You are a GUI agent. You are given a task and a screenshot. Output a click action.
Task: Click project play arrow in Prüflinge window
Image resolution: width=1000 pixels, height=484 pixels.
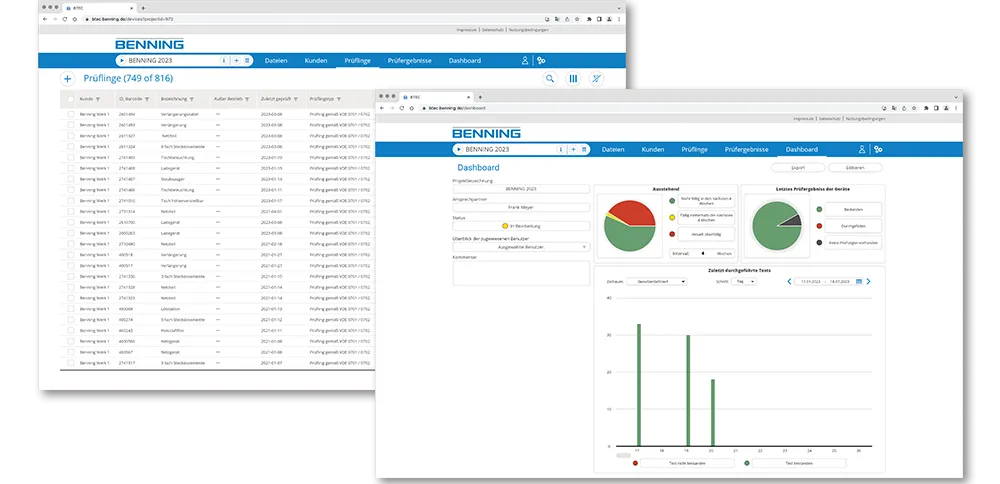pyautogui.click(x=122, y=61)
